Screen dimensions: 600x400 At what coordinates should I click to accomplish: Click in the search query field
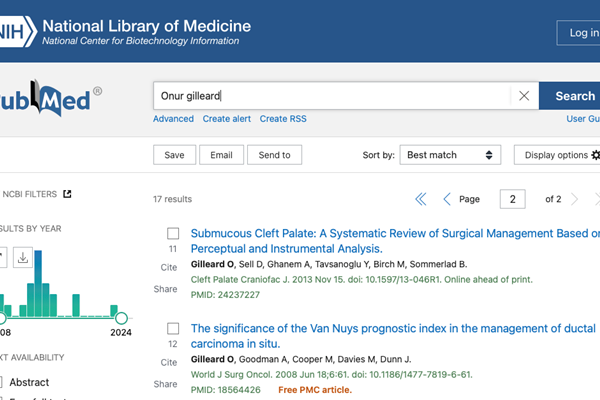(332, 96)
